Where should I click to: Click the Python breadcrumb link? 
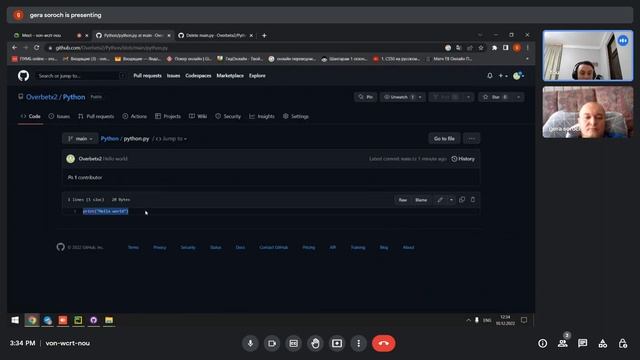point(109,139)
